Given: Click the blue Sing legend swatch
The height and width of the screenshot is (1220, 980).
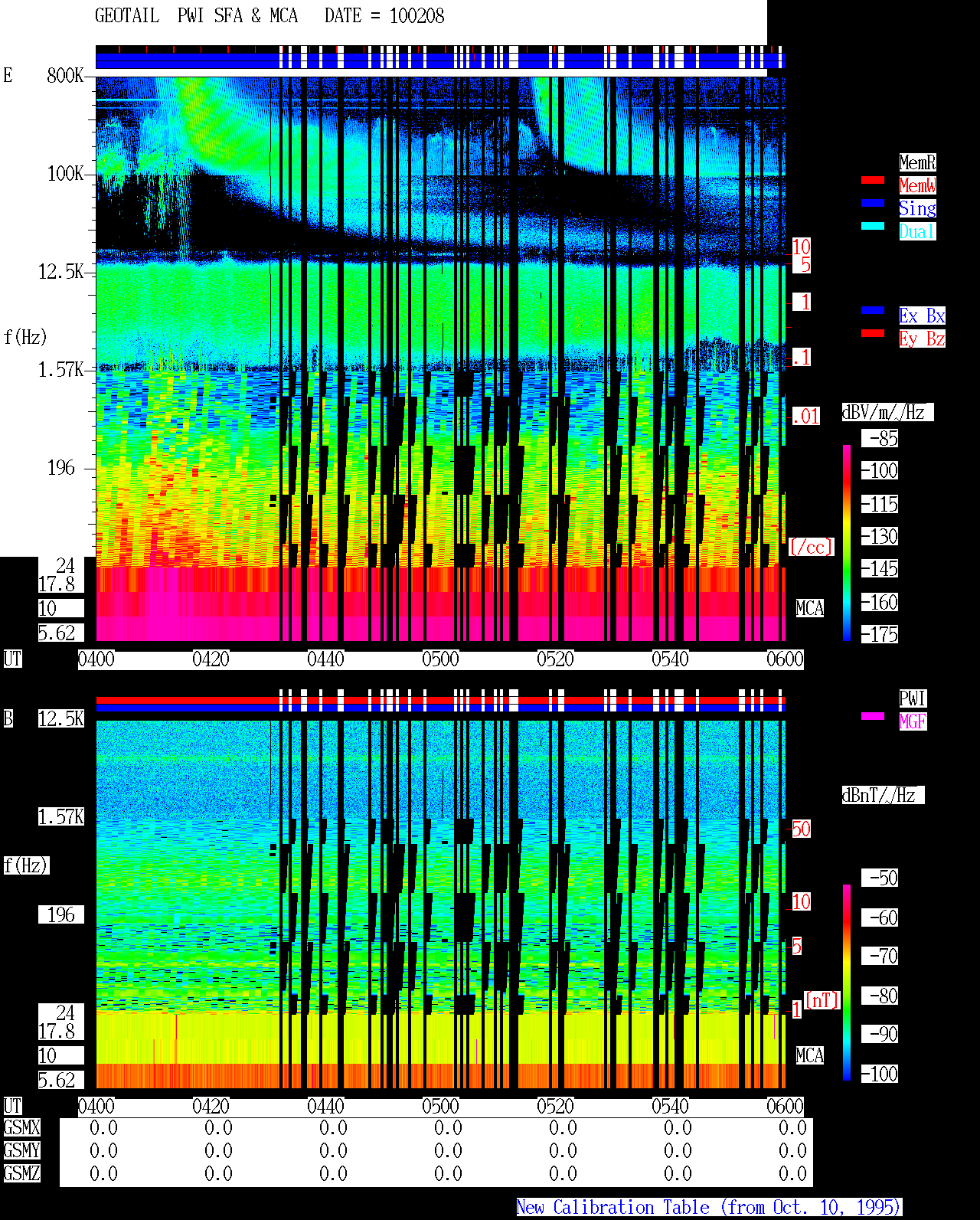Looking at the screenshot, I should [873, 203].
